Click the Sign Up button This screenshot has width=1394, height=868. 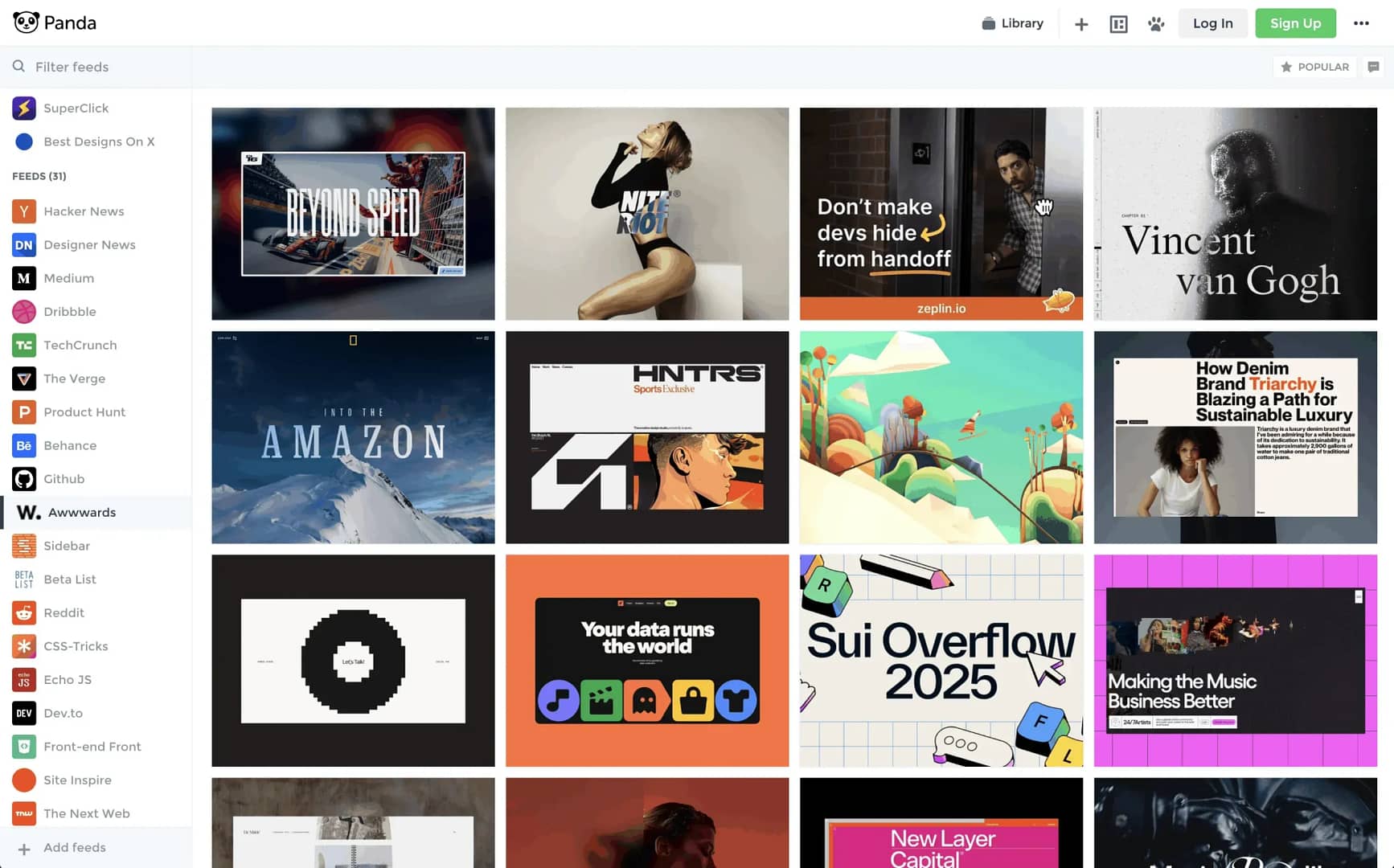1295,23
